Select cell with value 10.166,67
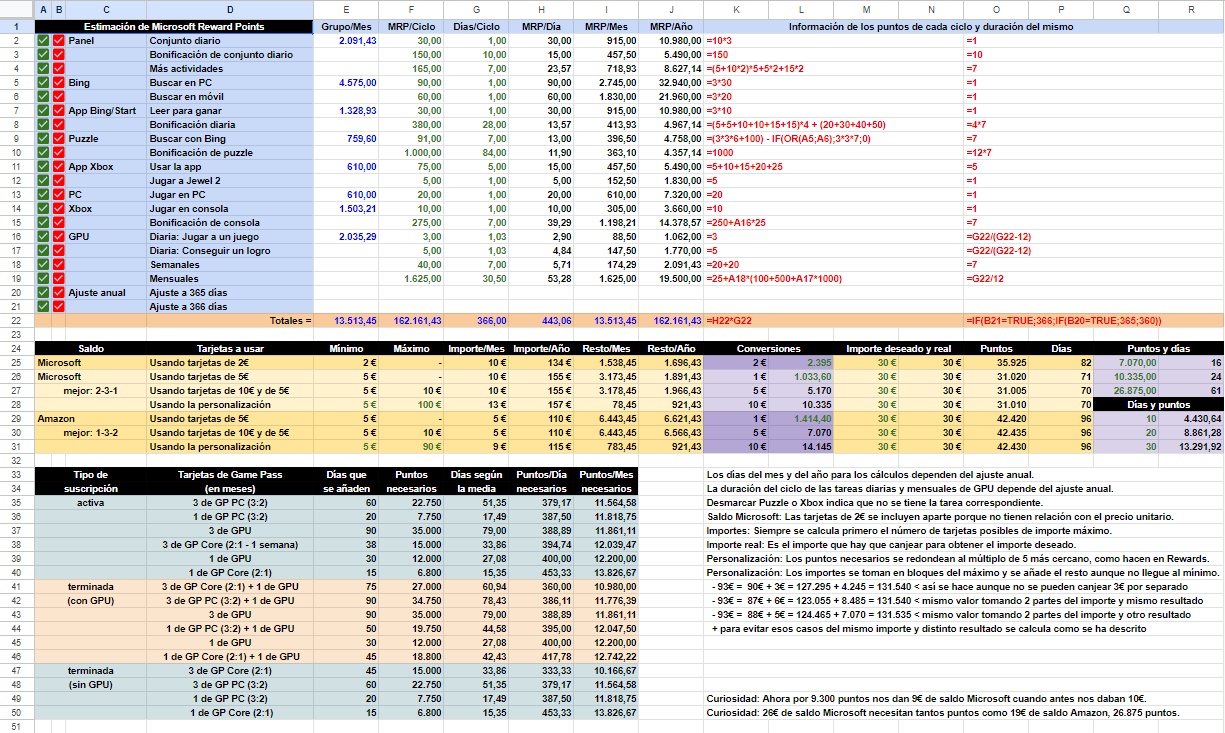Screen dimensions: 1225x733 606,670
